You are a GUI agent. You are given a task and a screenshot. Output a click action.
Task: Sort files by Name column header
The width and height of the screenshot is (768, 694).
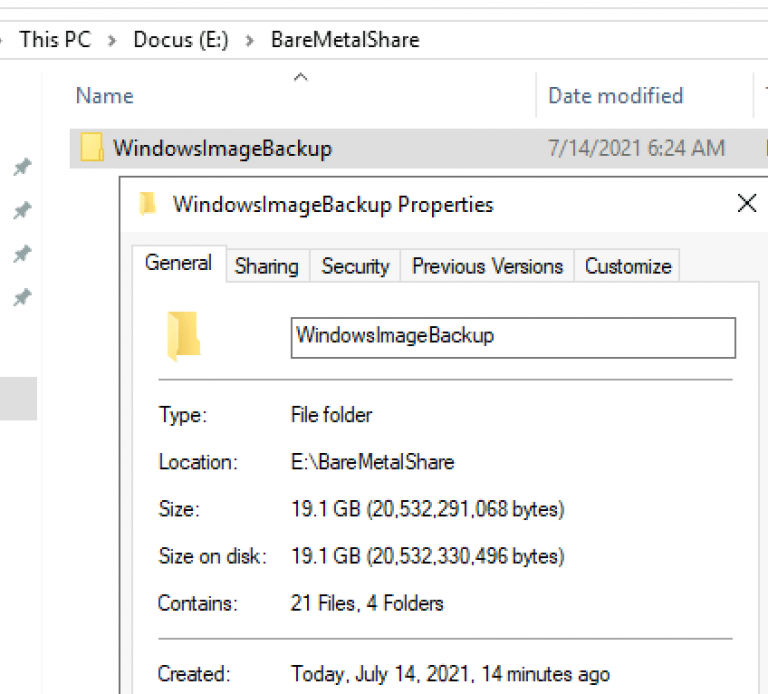[x=105, y=96]
